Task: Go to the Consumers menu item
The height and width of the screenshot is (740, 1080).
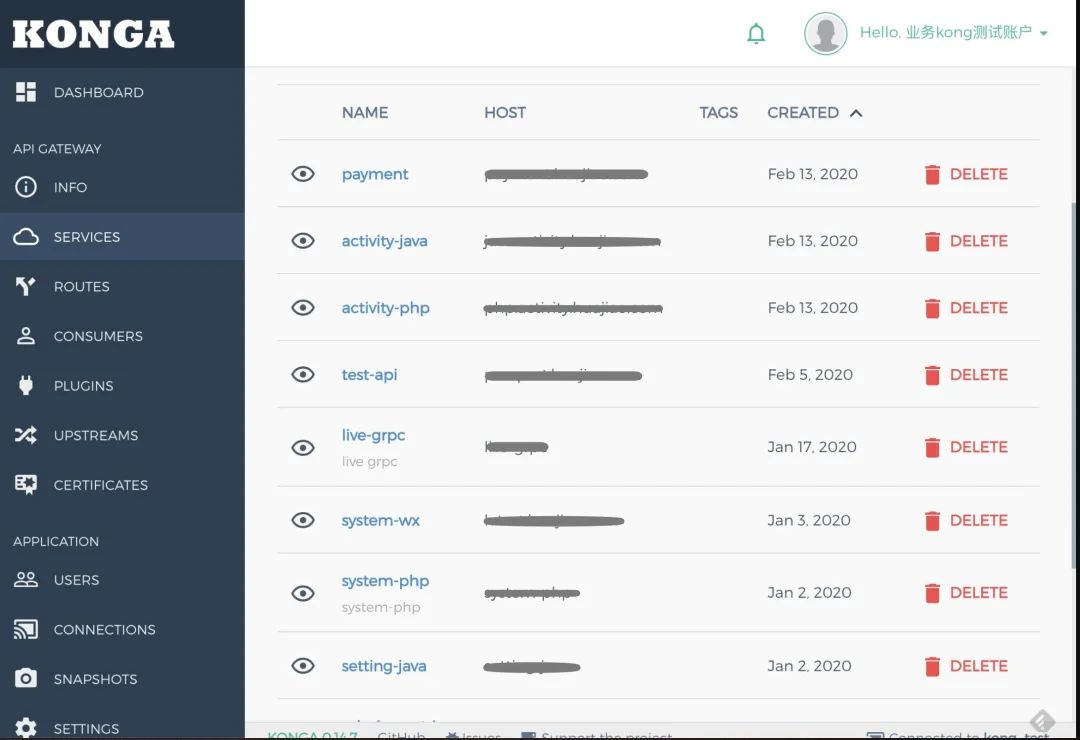Action: tap(98, 336)
